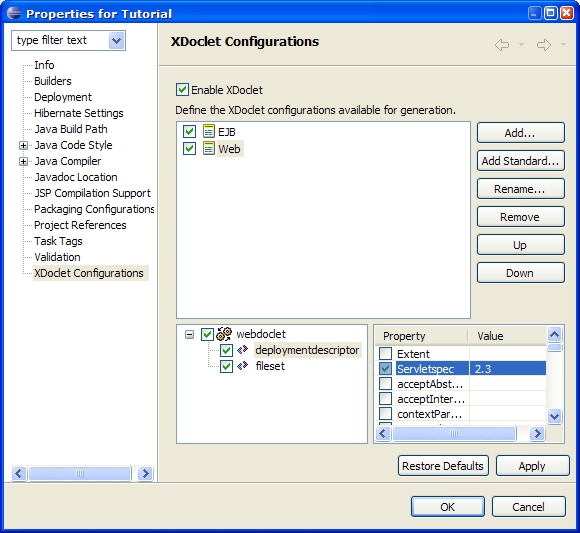Expand the Java Code Style node
This screenshot has width=580, height=533.
coord(23,145)
